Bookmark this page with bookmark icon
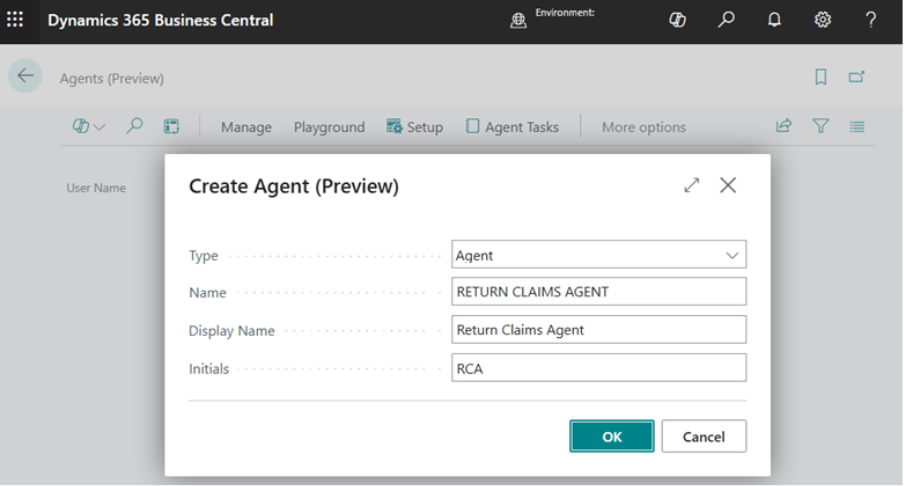Screen dimensions: 904x486 (821, 77)
